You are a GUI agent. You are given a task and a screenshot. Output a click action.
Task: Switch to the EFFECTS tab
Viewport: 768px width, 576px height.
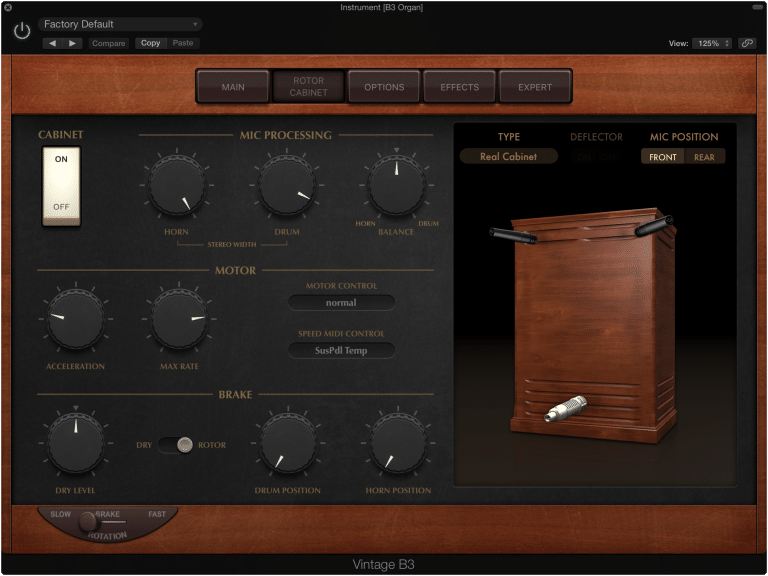[459, 87]
